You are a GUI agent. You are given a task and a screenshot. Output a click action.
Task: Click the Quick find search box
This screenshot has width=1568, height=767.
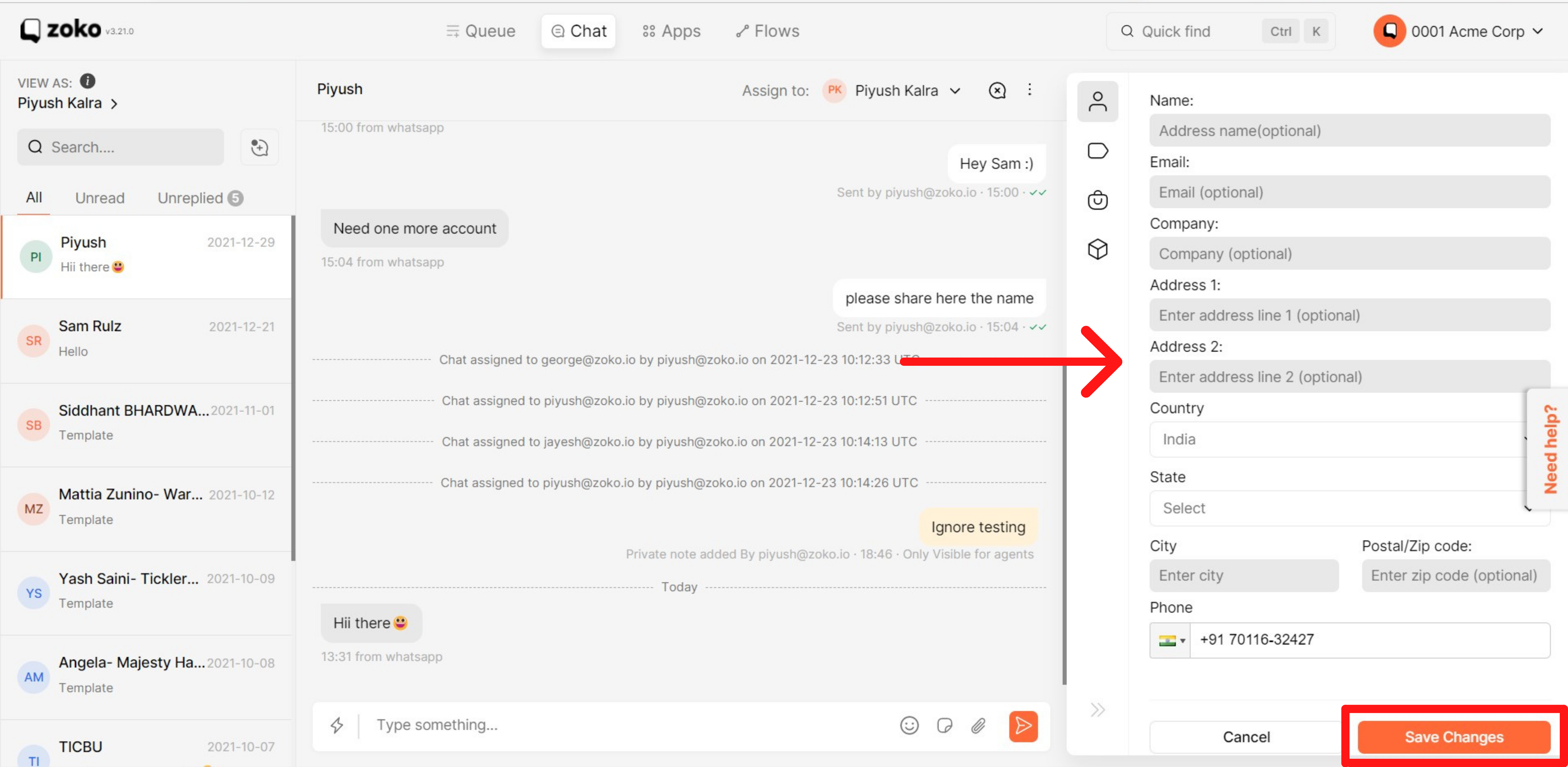coord(1221,31)
